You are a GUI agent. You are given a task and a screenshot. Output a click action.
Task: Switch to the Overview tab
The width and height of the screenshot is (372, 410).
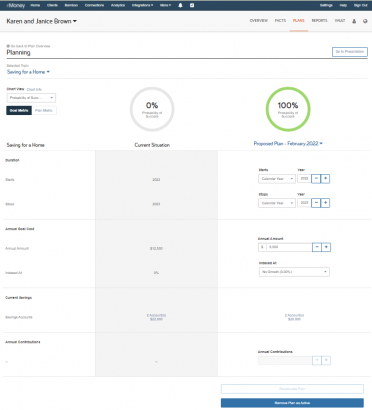point(259,21)
